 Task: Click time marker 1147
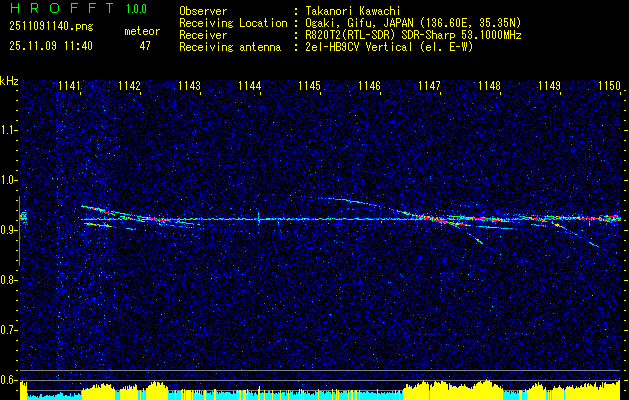click(x=429, y=86)
